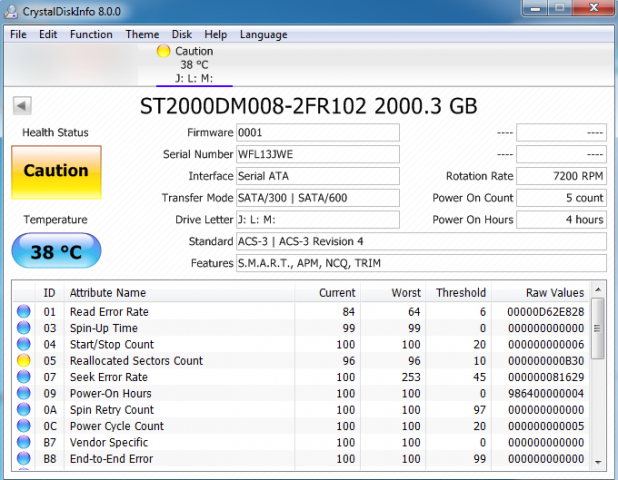Click the yellow Caution disk status icon
The image size is (618, 480).
164,51
